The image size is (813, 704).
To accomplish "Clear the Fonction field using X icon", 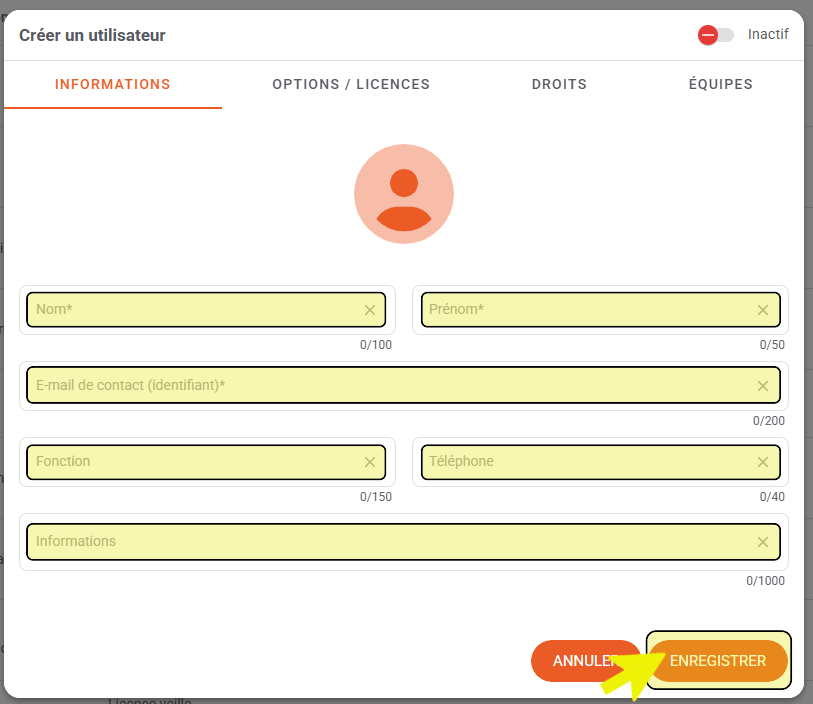I will click(370, 462).
